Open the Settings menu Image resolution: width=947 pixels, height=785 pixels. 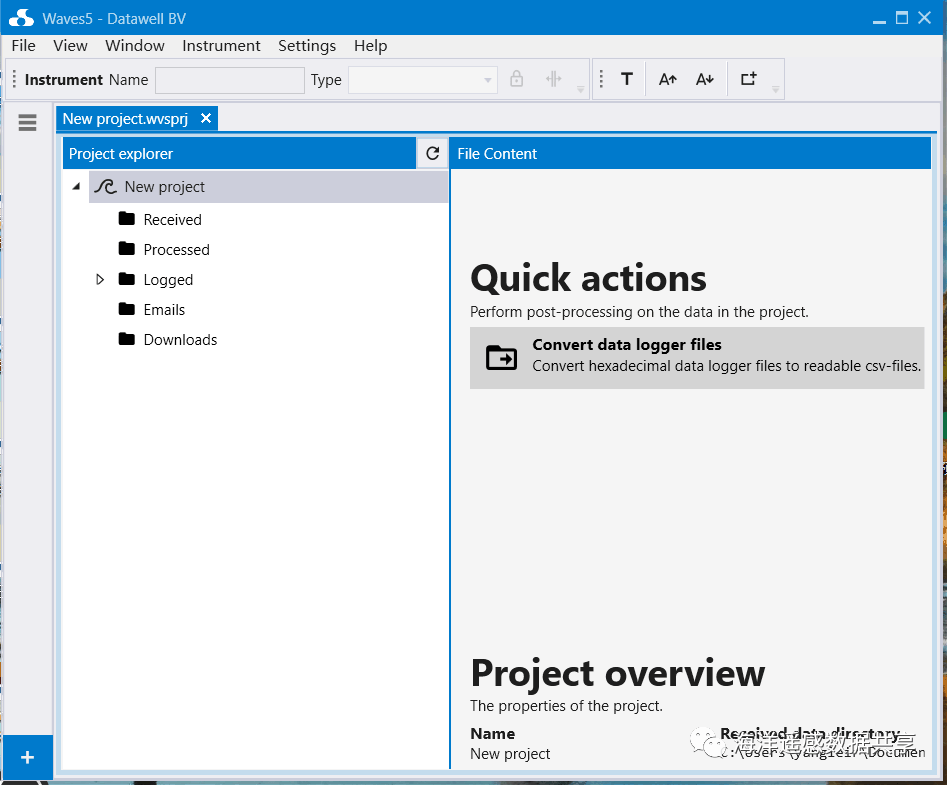[307, 46]
